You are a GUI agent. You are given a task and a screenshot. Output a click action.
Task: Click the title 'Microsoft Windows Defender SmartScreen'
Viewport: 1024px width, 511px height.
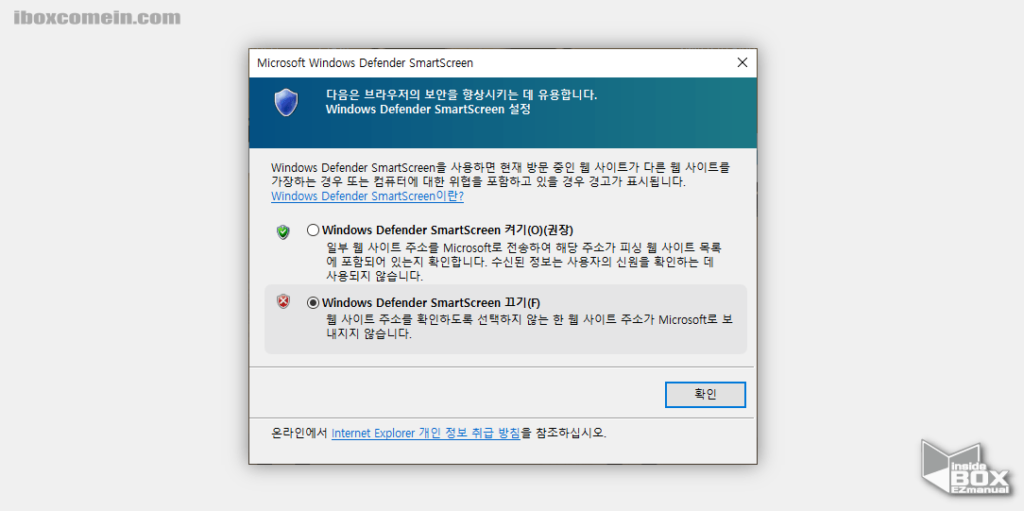click(365, 63)
